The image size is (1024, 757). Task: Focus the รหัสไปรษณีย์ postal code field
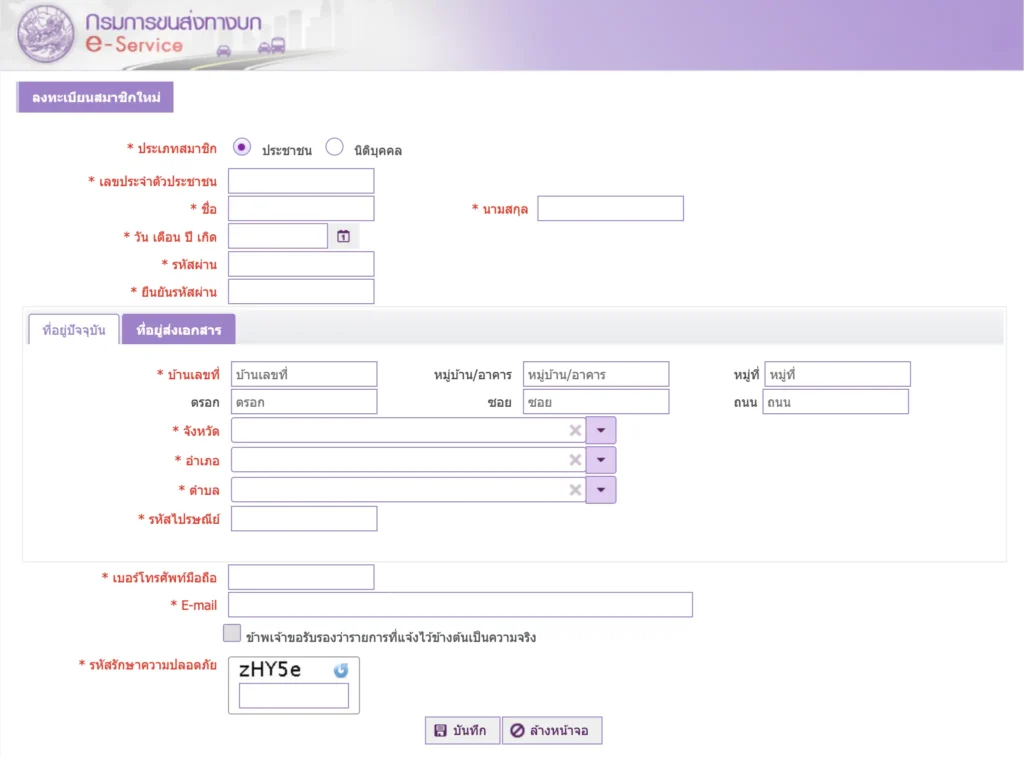(x=304, y=519)
